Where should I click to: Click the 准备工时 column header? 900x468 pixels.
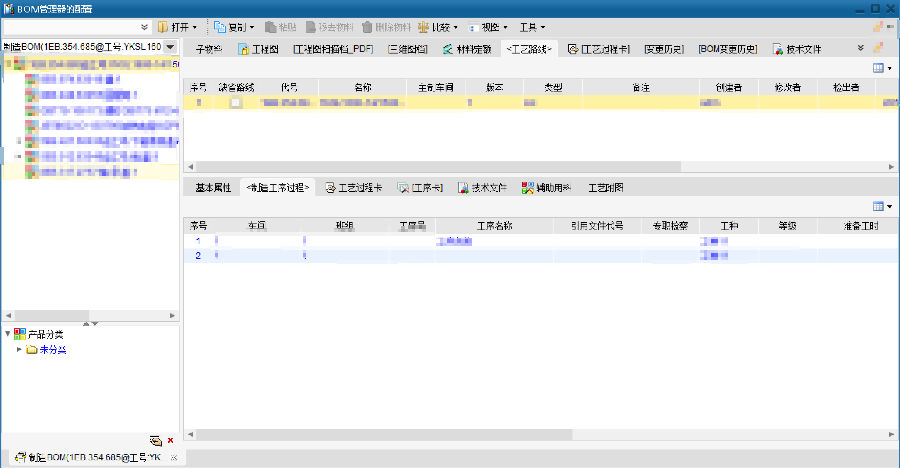click(x=860, y=226)
